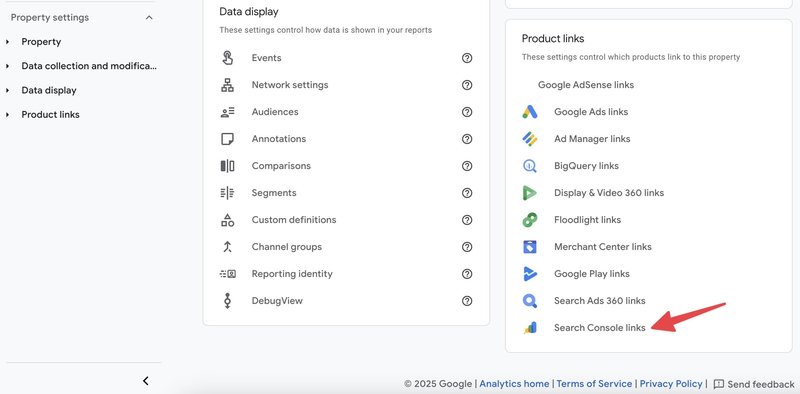The height and width of the screenshot is (394, 800).
Task: Select Product links in the sidebar
Action: point(51,115)
